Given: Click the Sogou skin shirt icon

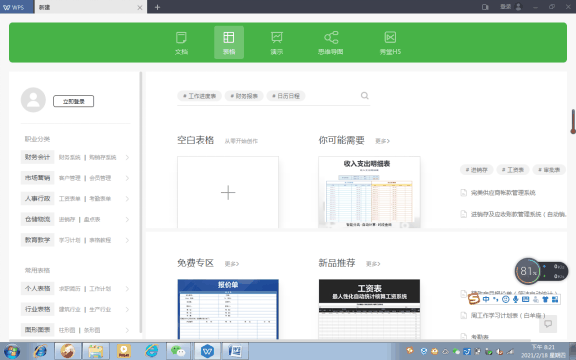Looking at the screenshot, I should 545,299.
